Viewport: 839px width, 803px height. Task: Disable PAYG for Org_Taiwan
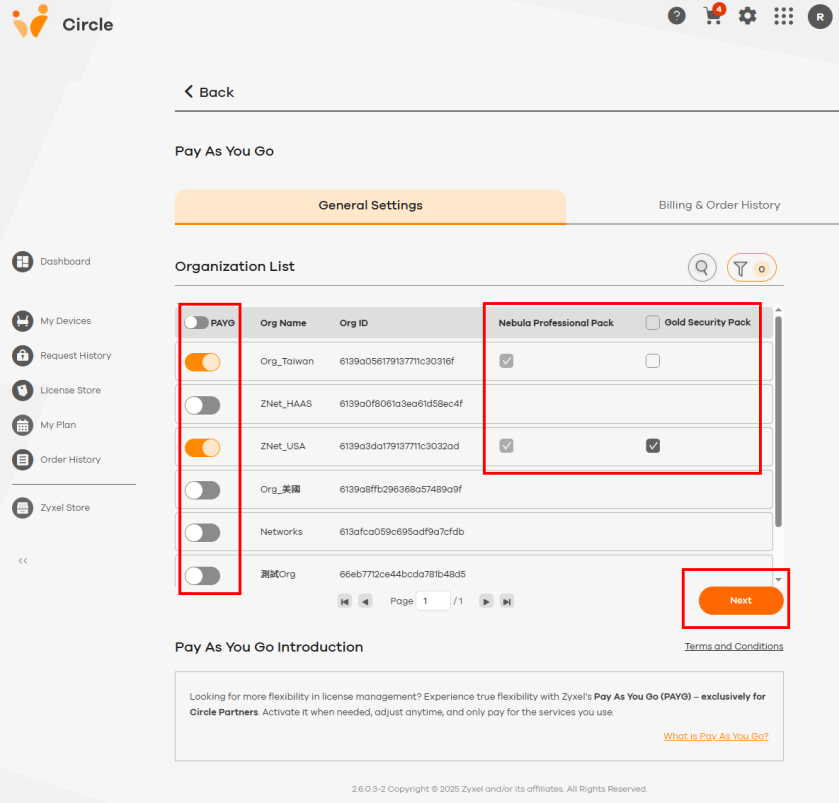pyautogui.click(x=202, y=362)
